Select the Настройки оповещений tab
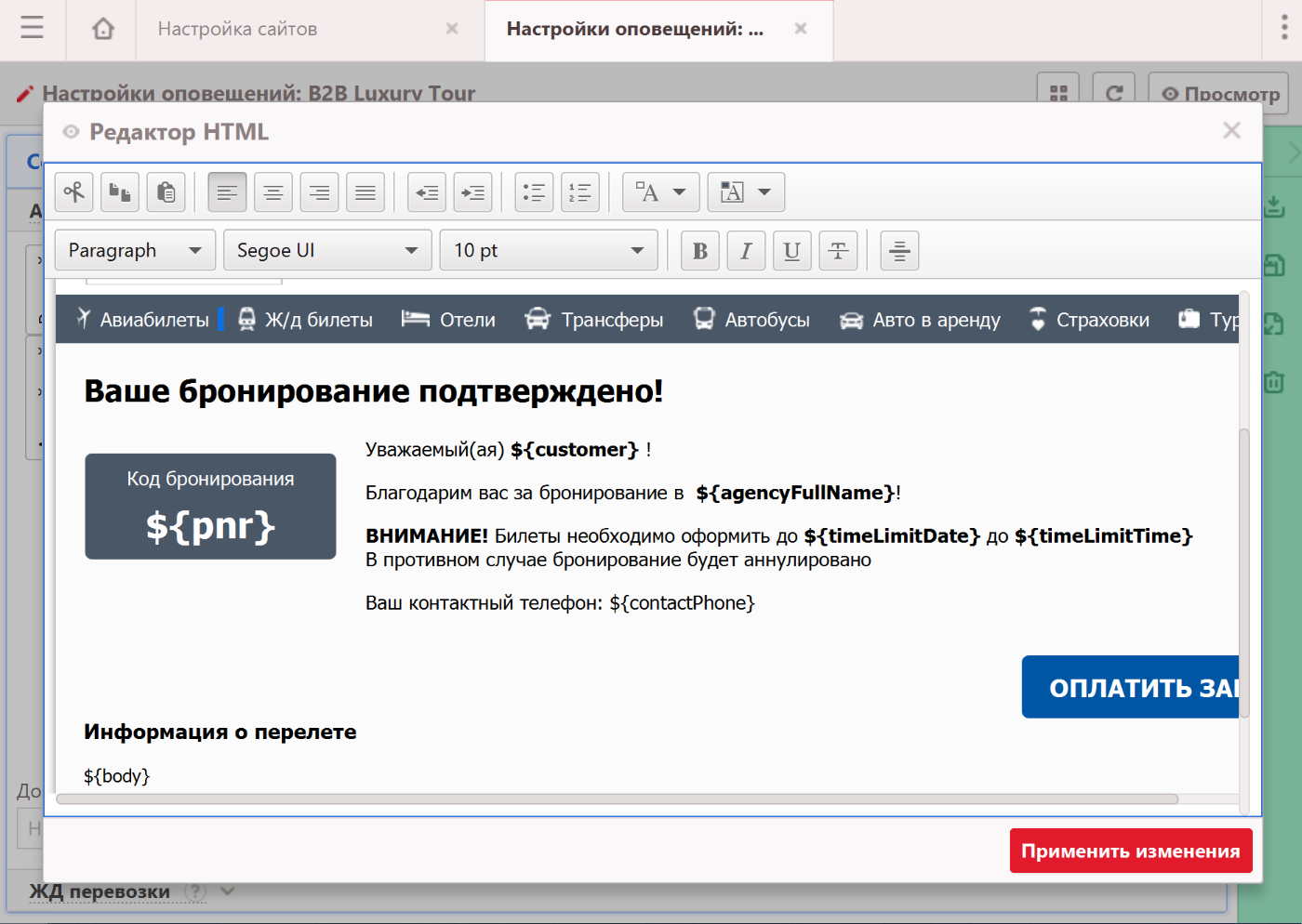This screenshot has width=1302, height=924. pos(634,30)
